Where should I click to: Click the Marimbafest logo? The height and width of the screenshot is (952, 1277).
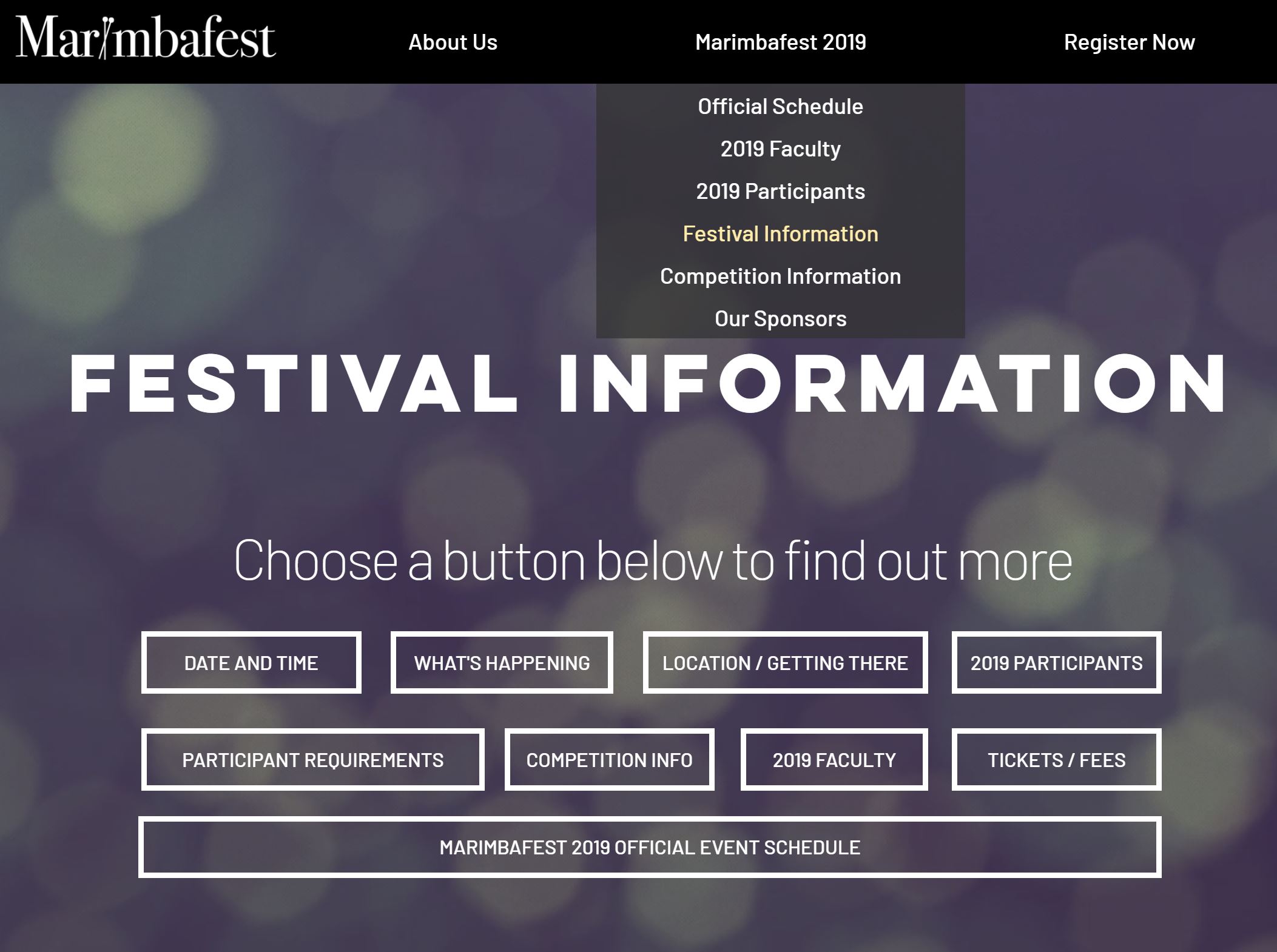pos(146,38)
